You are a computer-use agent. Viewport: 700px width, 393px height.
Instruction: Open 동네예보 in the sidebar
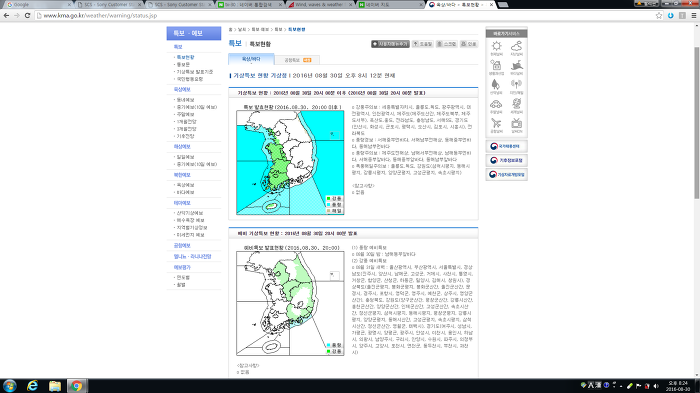click(x=185, y=100)
